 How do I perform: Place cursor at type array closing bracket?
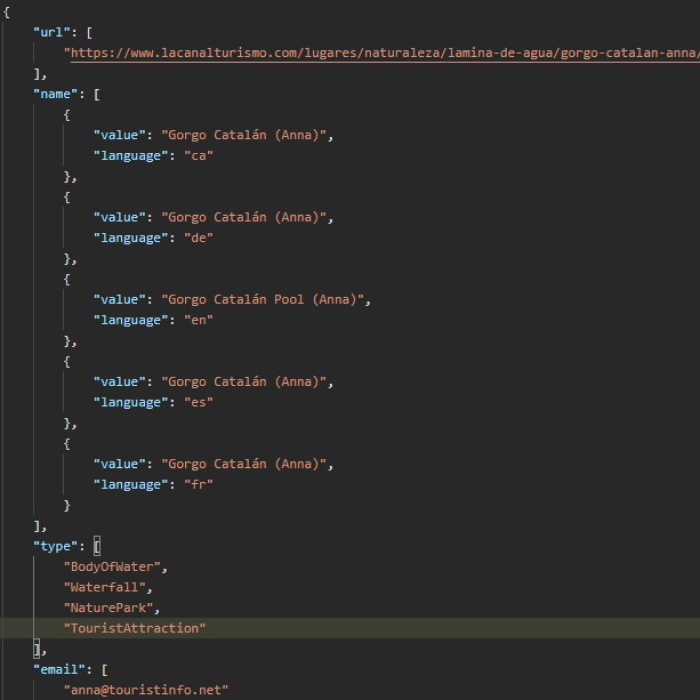point(37,649)
